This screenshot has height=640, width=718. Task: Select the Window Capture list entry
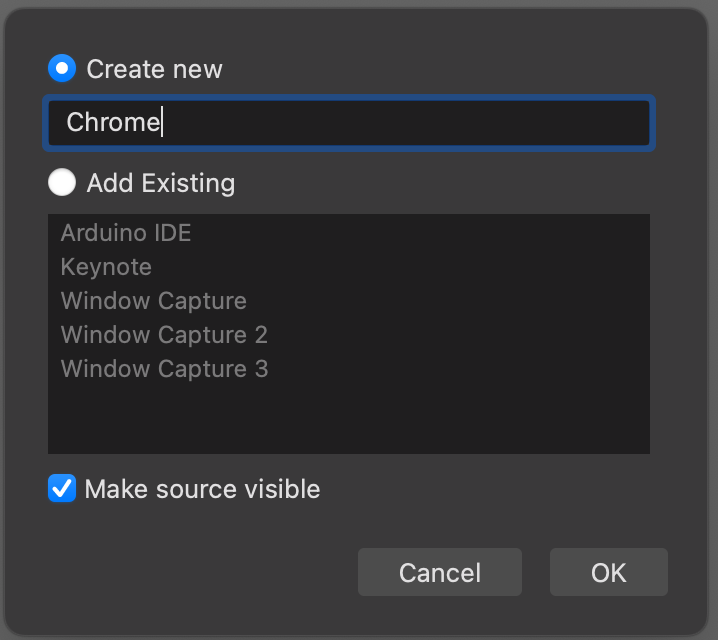(153, 301)
